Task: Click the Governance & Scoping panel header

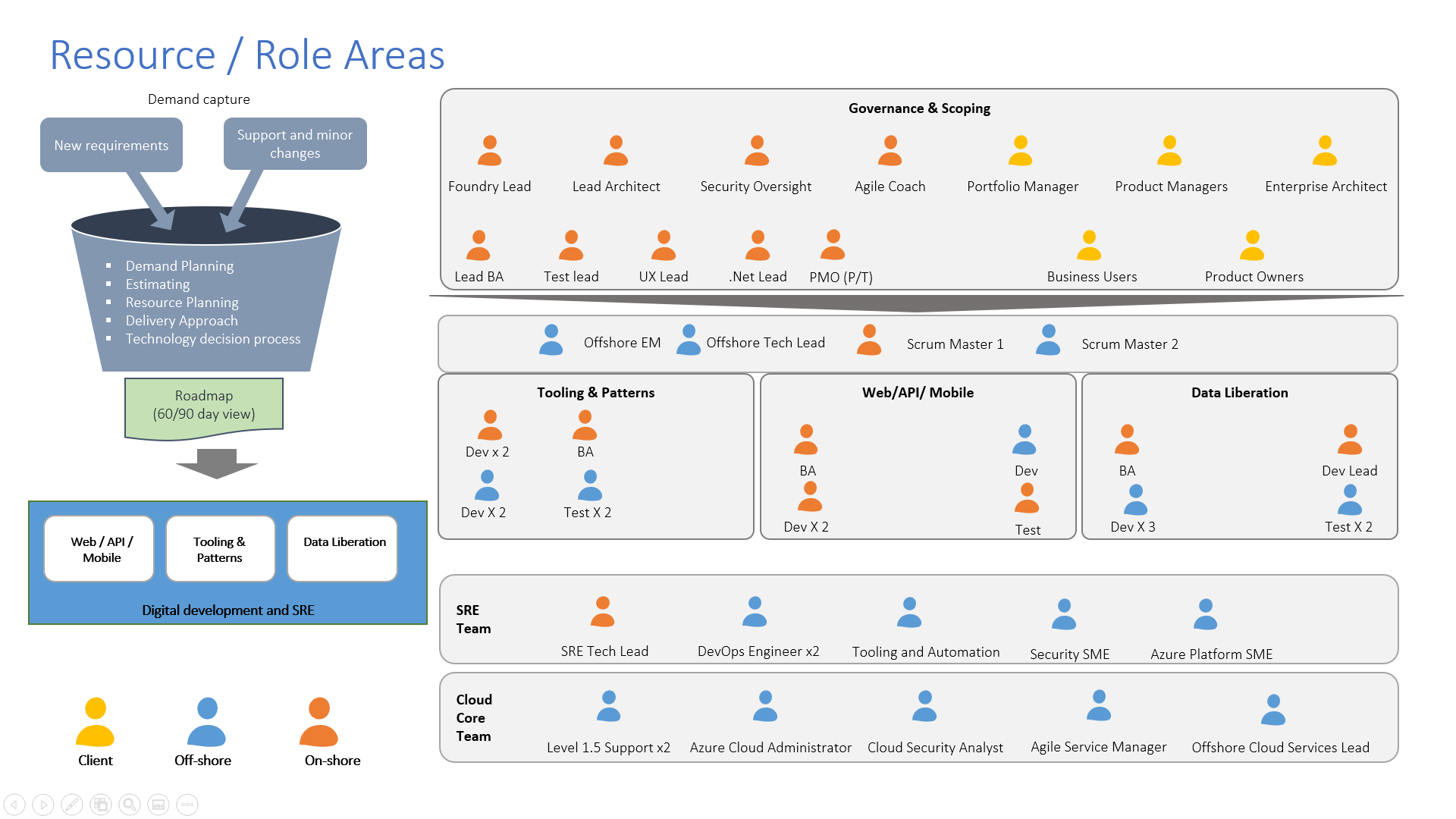Action: [918, 108]
